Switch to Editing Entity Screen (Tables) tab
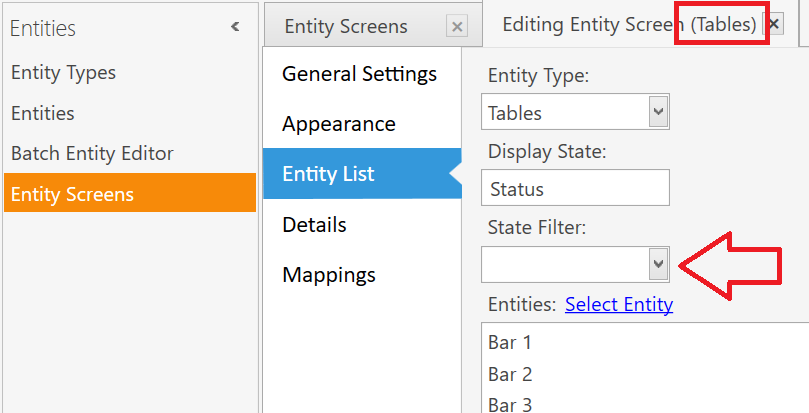The height and width of the screenshot is (413, 809). coord(629,24)
